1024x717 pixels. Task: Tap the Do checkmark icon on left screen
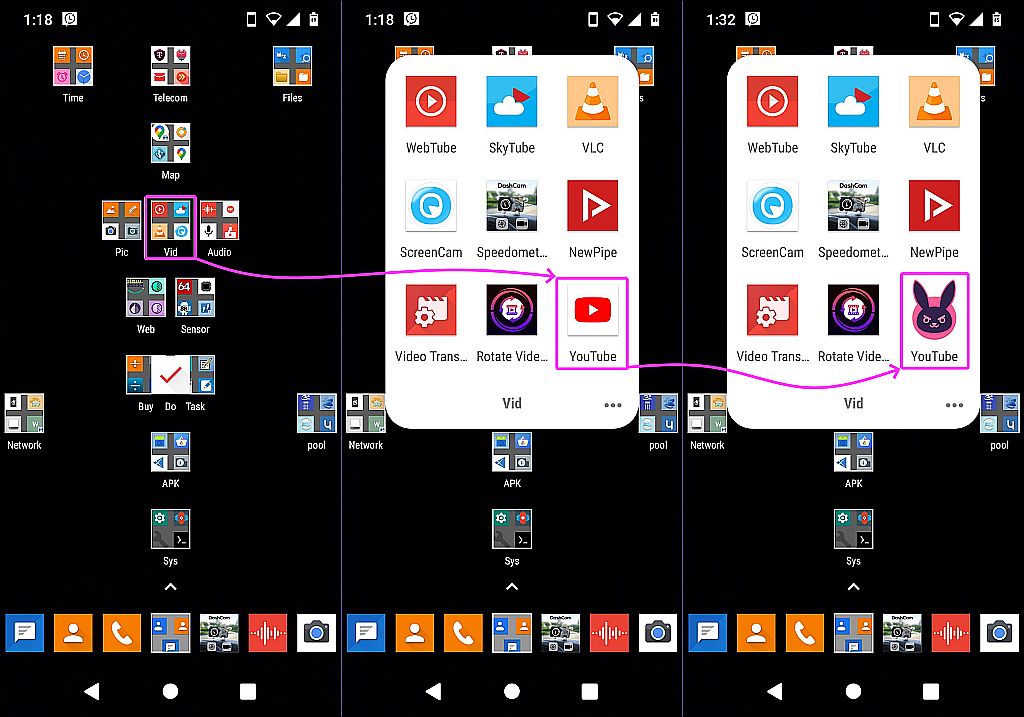pos(170,375)
